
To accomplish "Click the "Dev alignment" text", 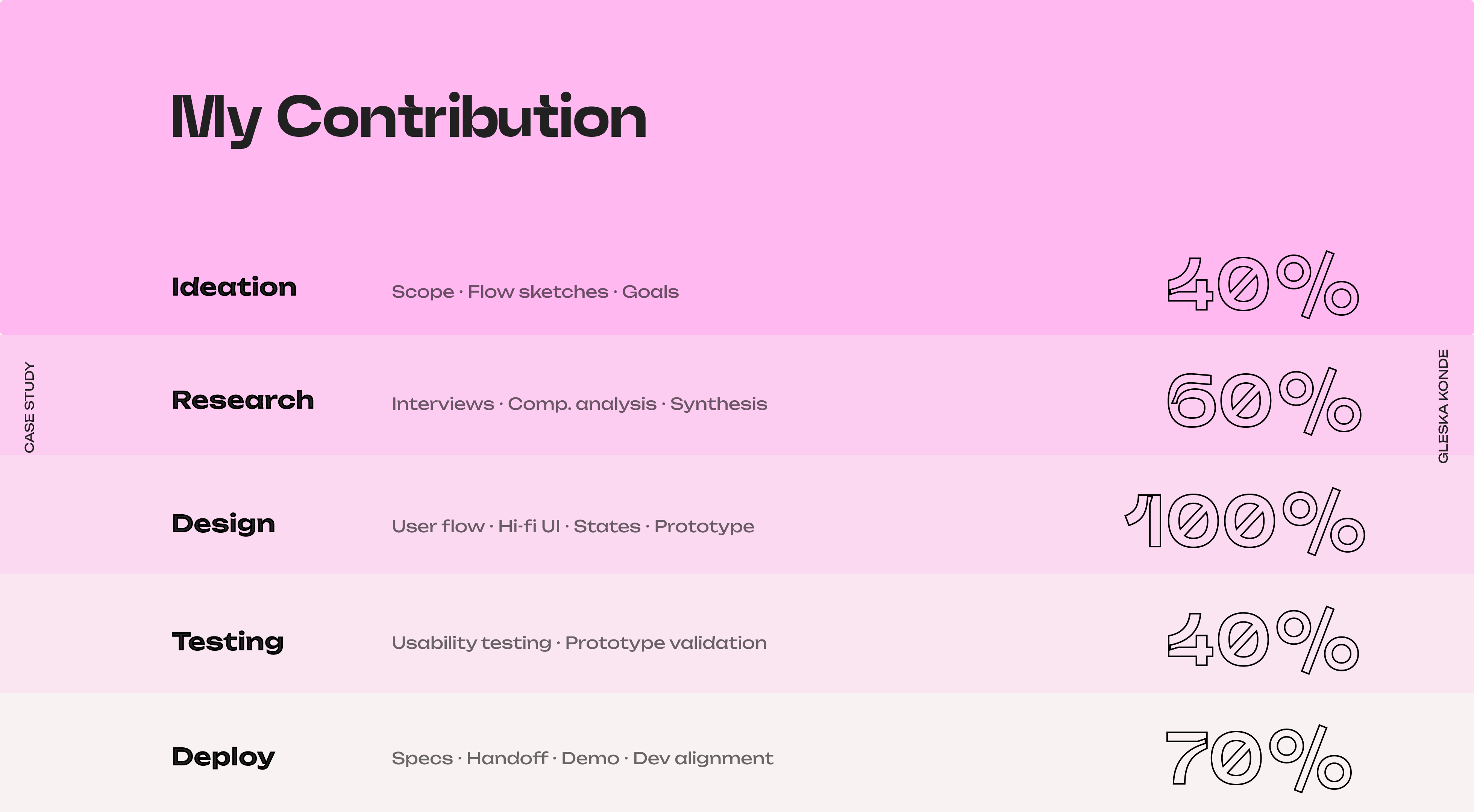I will [x=703, y=759].
